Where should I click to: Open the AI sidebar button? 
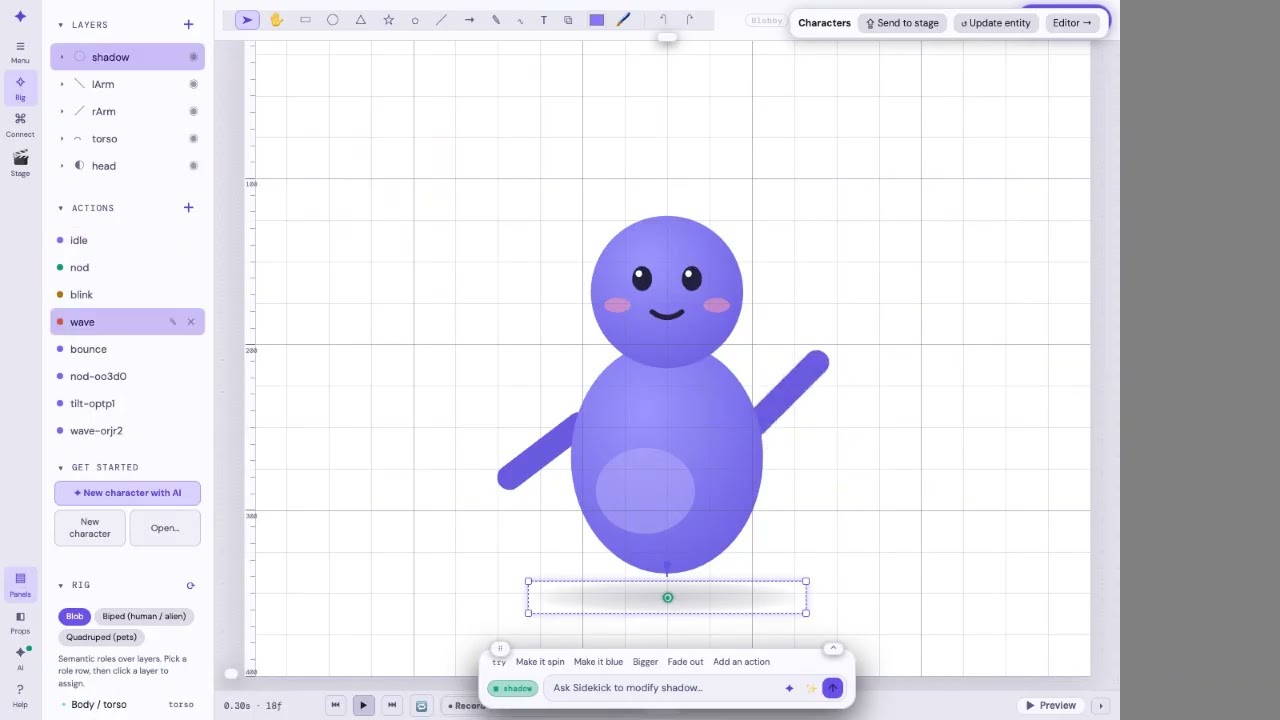click(20, 658)
